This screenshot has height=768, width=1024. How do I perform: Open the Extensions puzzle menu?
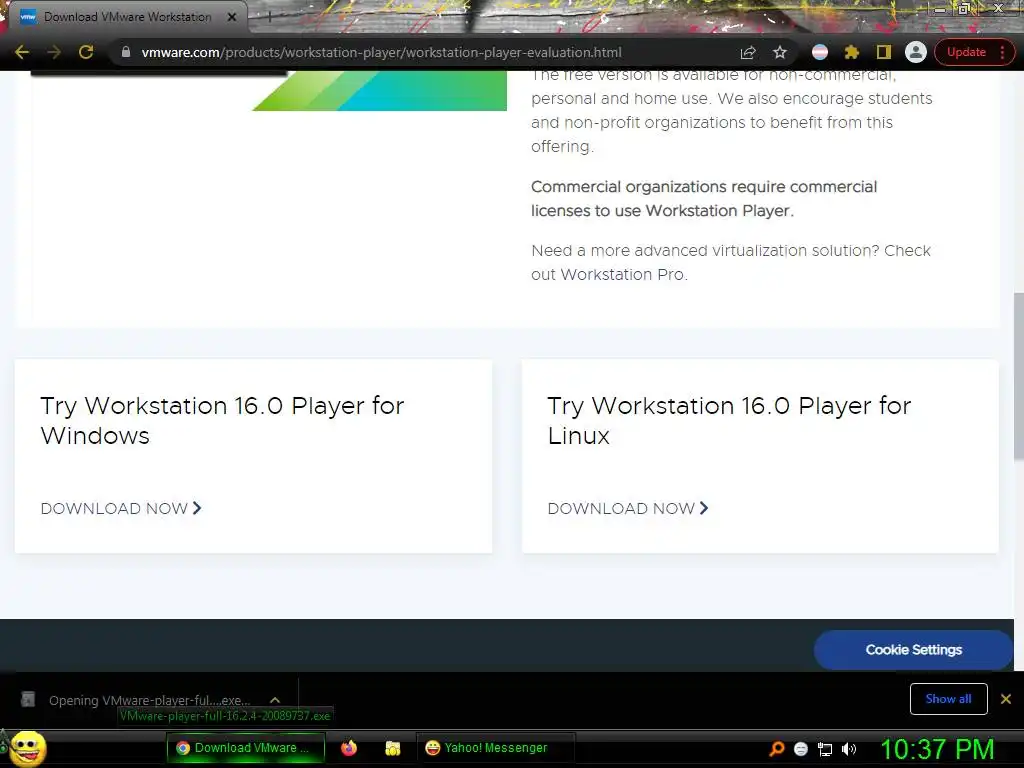(852, 52)
